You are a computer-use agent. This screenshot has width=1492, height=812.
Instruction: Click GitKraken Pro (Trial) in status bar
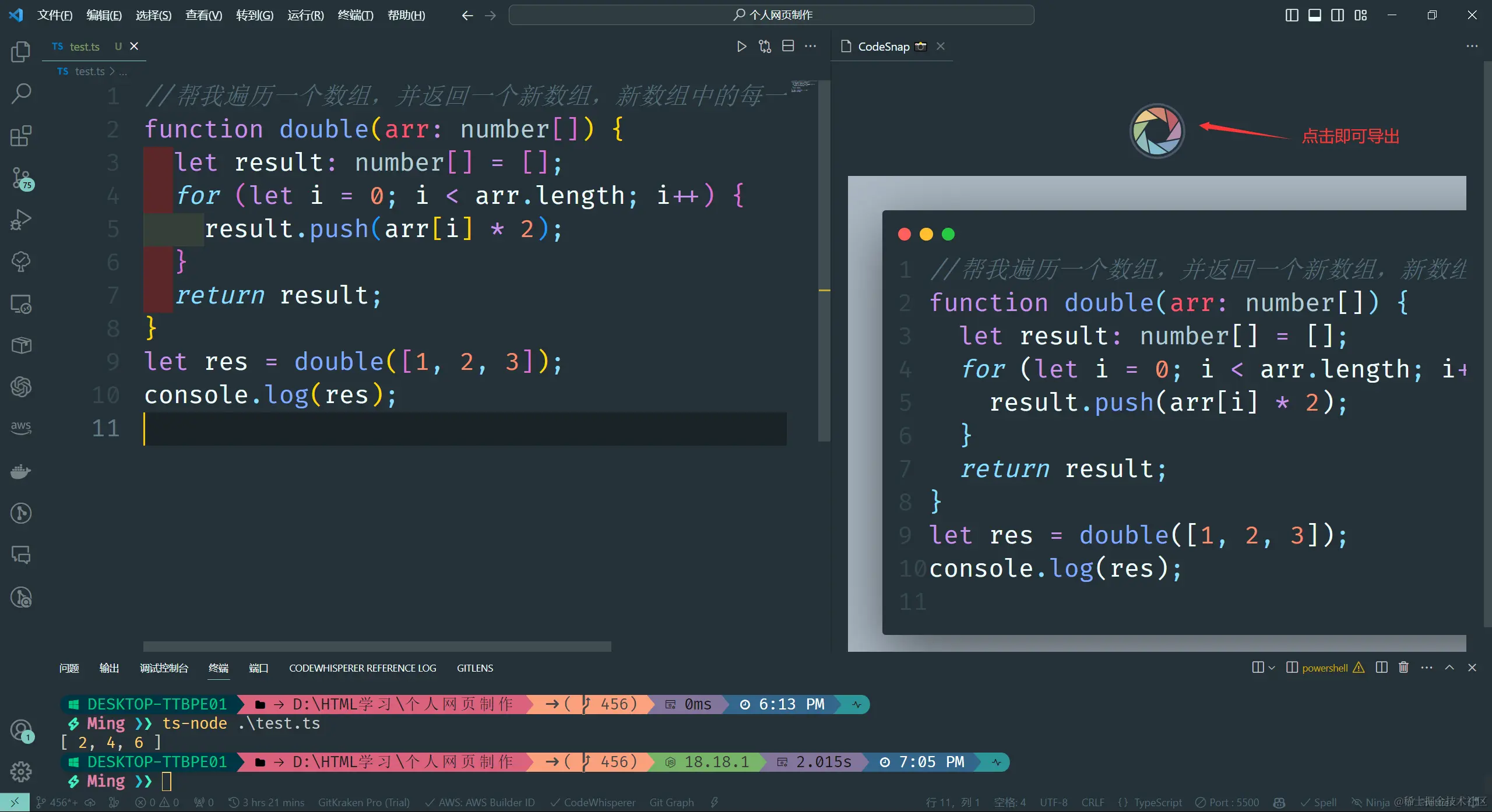(x=364, y=802)
